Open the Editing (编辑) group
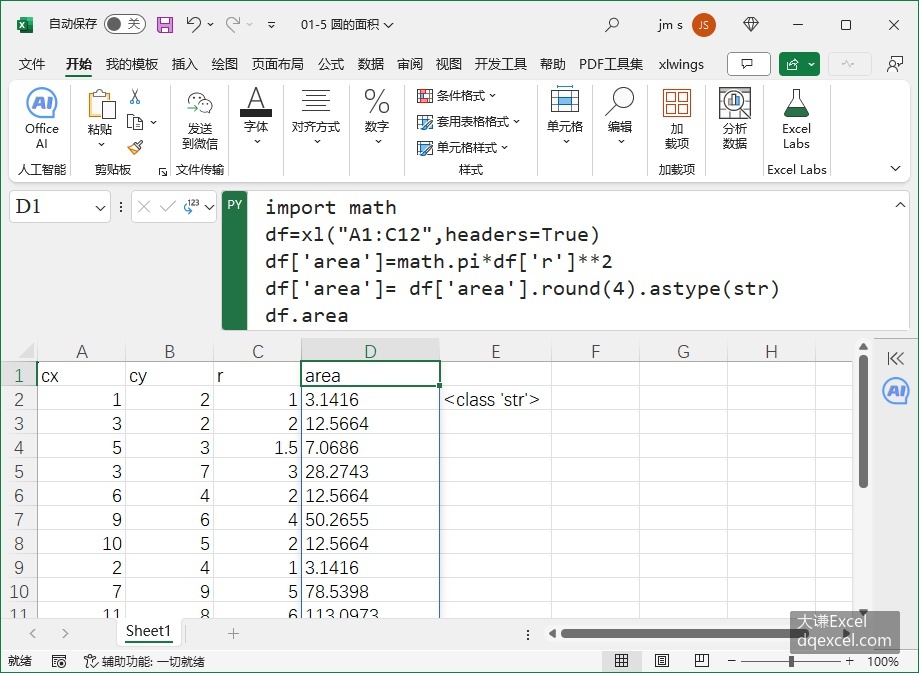This screenshot has height=673, width=919. (620, 117)
